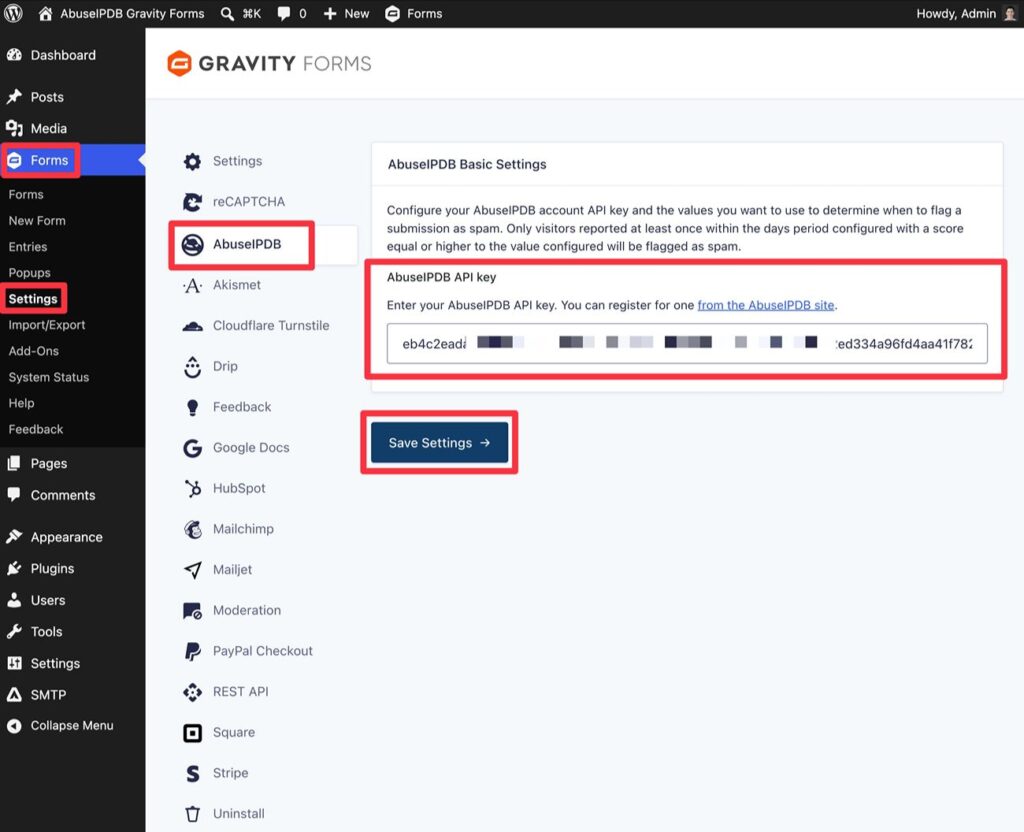Open WordPress Settings near SMTP
This screenshot has height=832, width=1024.
pos(55,663)
